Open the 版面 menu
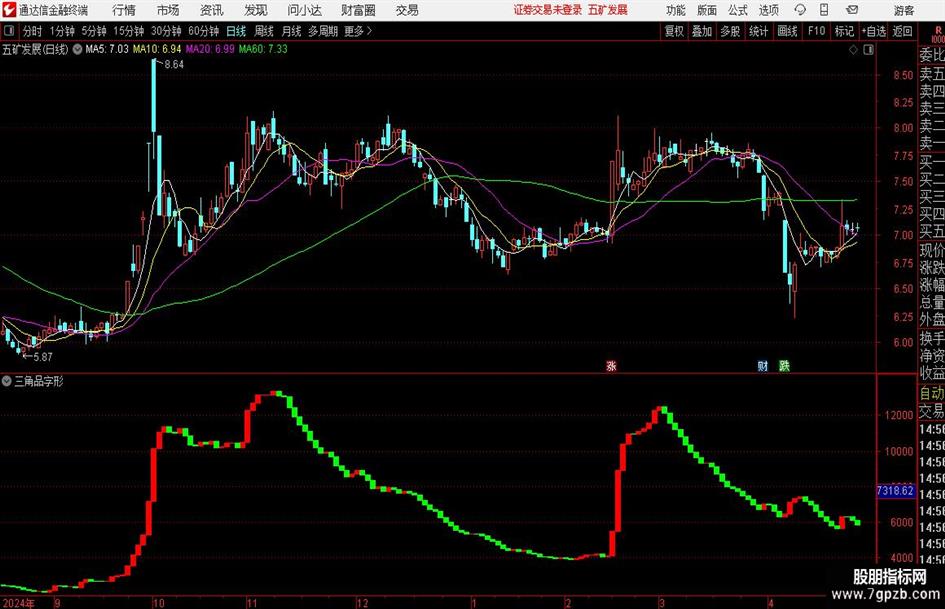 coord(707,10)
